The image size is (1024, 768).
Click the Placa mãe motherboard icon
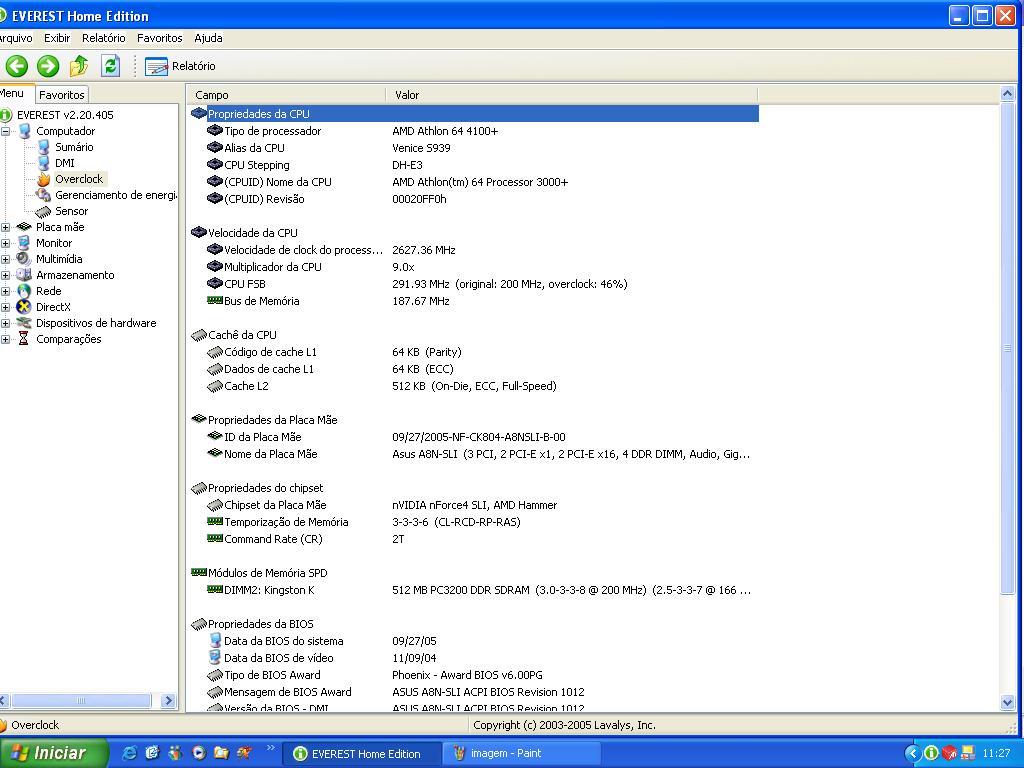pos(24,227)
